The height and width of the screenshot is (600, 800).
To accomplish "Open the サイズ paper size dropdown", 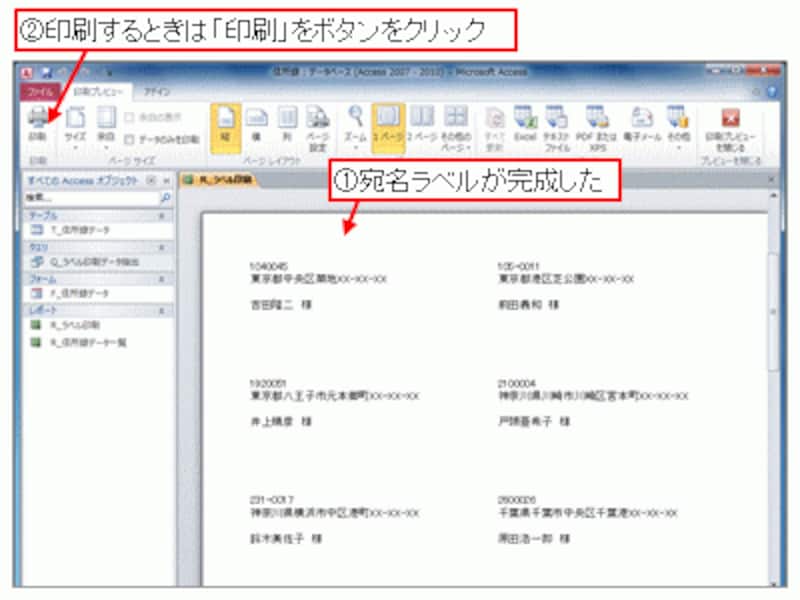I will [x=75, y=128].
